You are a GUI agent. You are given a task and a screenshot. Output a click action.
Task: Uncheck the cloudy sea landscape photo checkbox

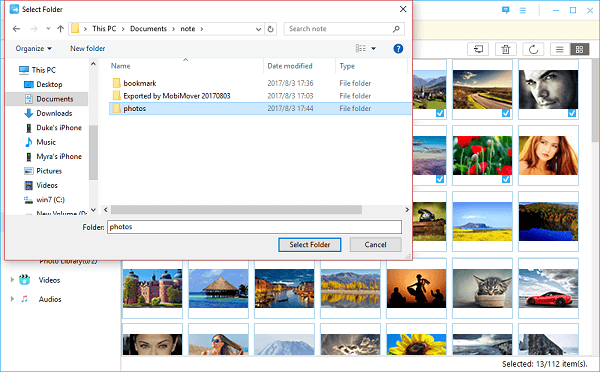click(x=440, y=179)
